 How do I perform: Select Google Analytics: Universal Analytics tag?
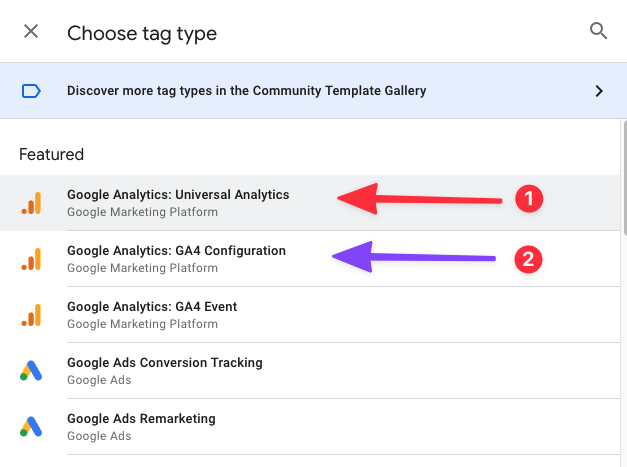tap(310, 203)
